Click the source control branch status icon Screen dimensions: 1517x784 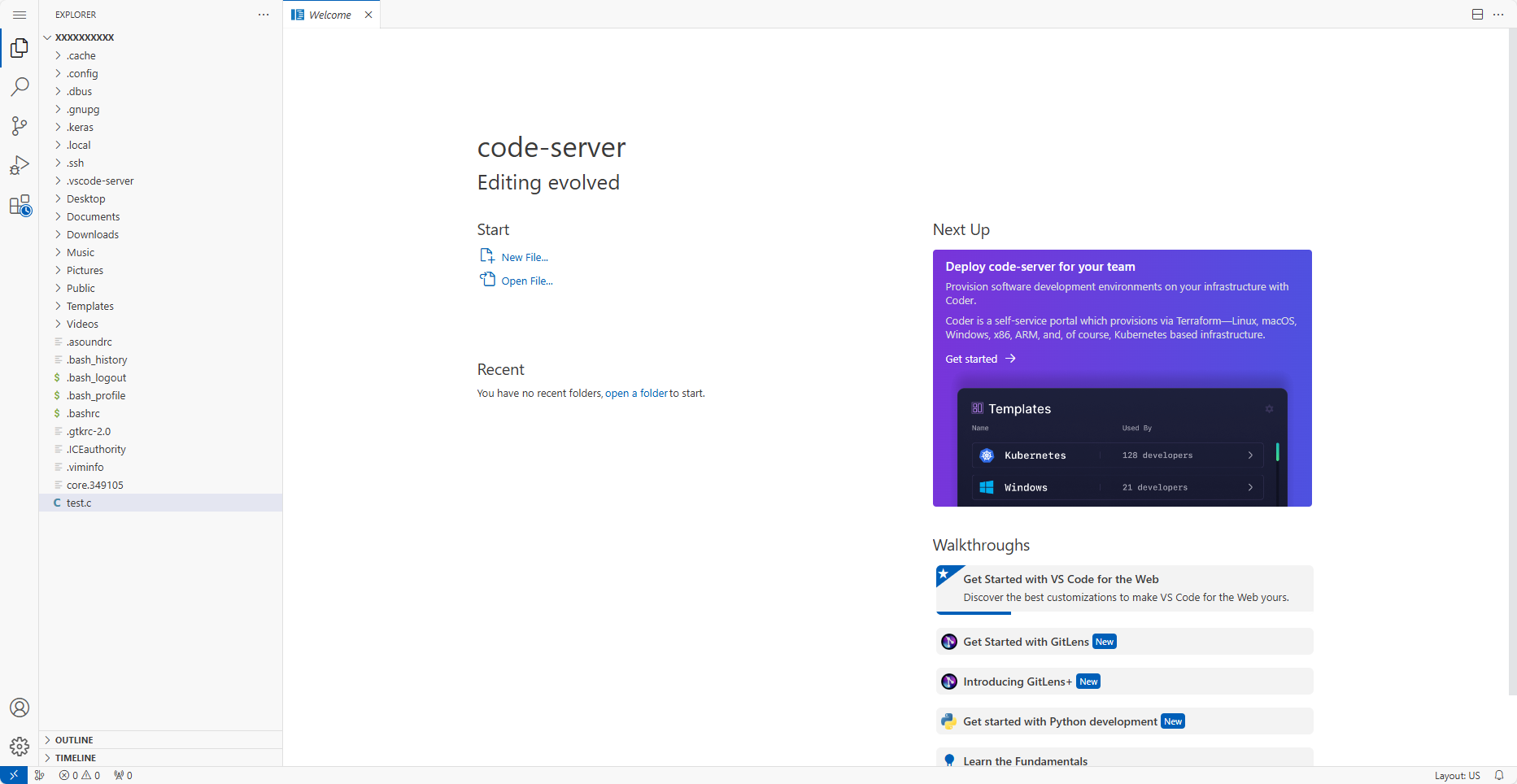point(39,775)
